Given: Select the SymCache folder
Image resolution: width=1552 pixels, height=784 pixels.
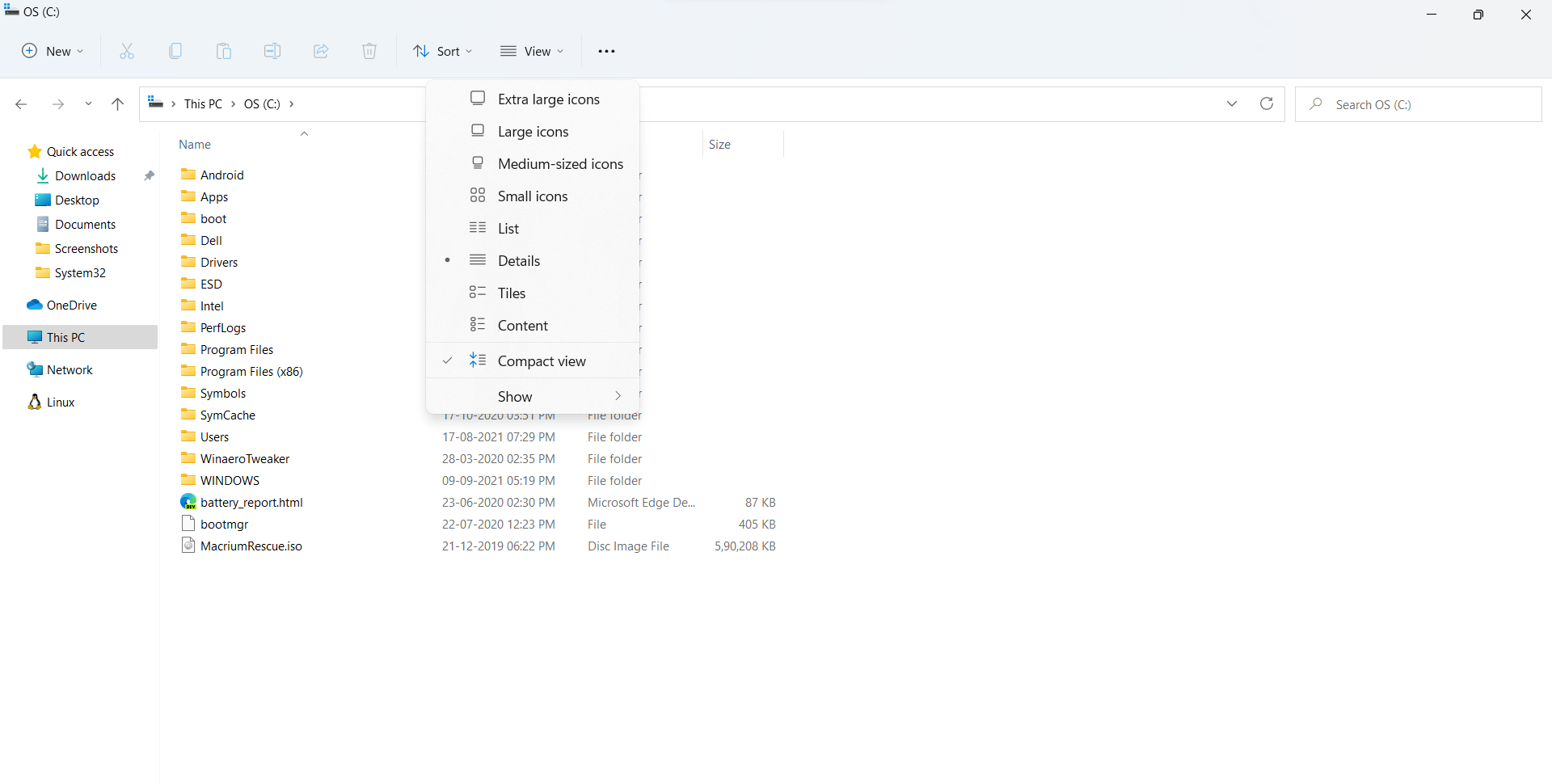Looking at the screenshot, I should coord(228,415).
